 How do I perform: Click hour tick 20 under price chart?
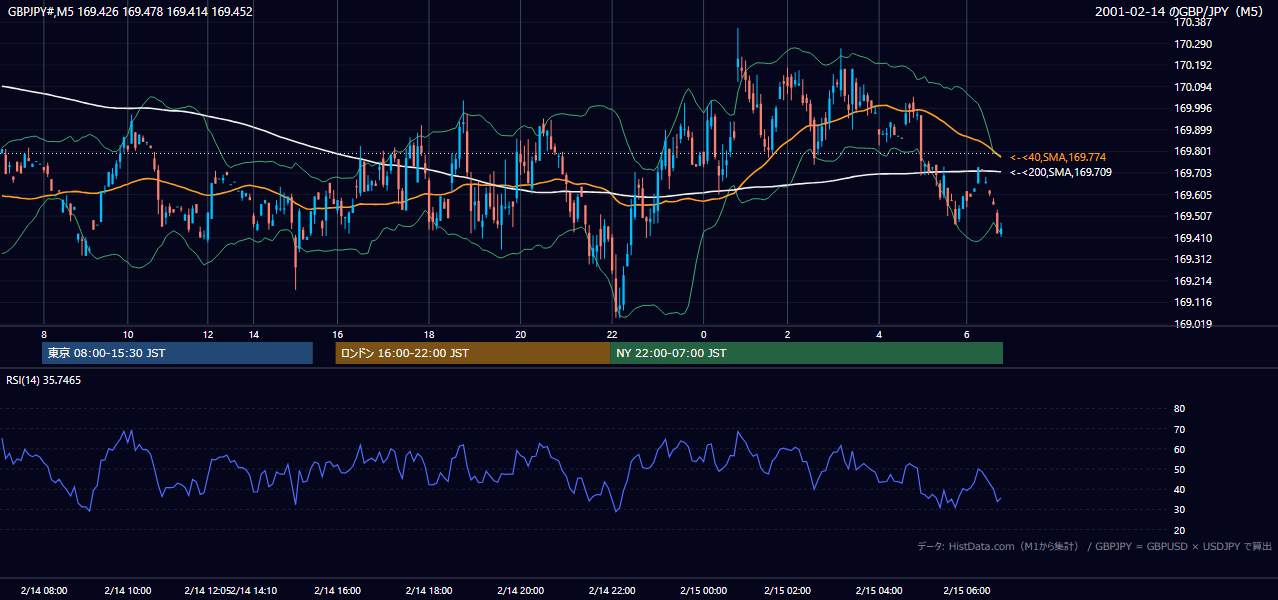pyautogui.click(x=520, y=334)
